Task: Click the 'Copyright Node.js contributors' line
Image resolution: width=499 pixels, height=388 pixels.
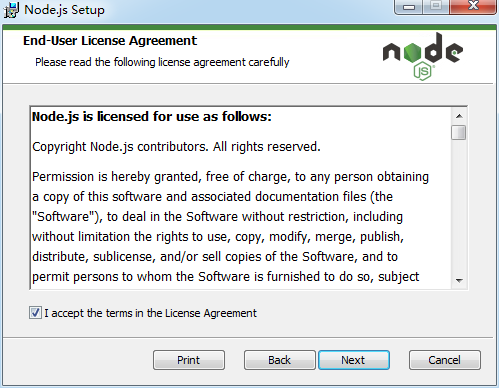Action: [176, 147]
